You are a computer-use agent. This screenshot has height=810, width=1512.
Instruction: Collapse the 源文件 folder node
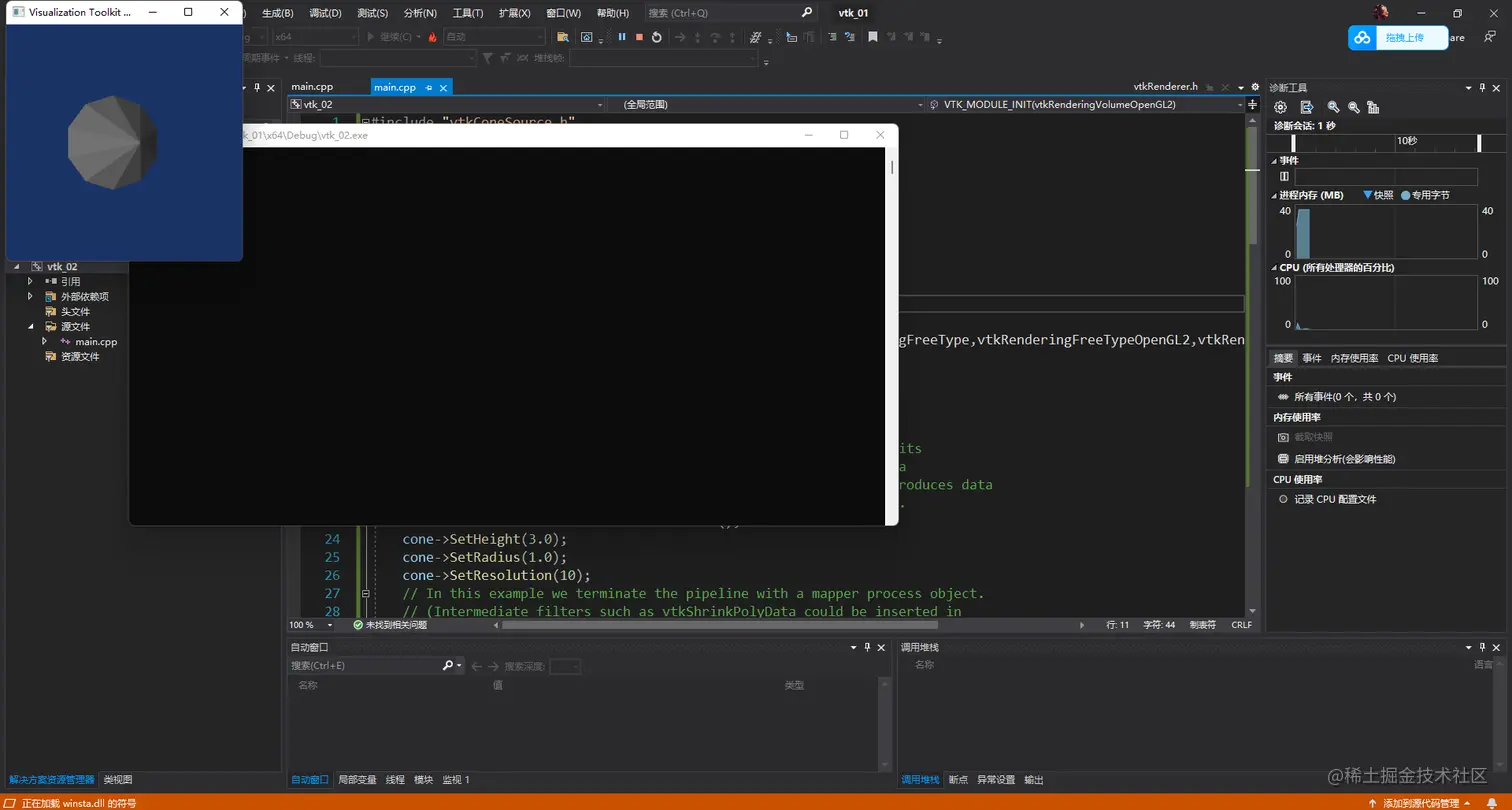tap(30, 326)
